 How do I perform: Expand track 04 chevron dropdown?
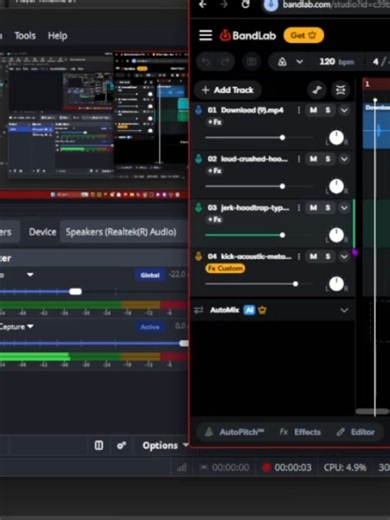point(344,256)
